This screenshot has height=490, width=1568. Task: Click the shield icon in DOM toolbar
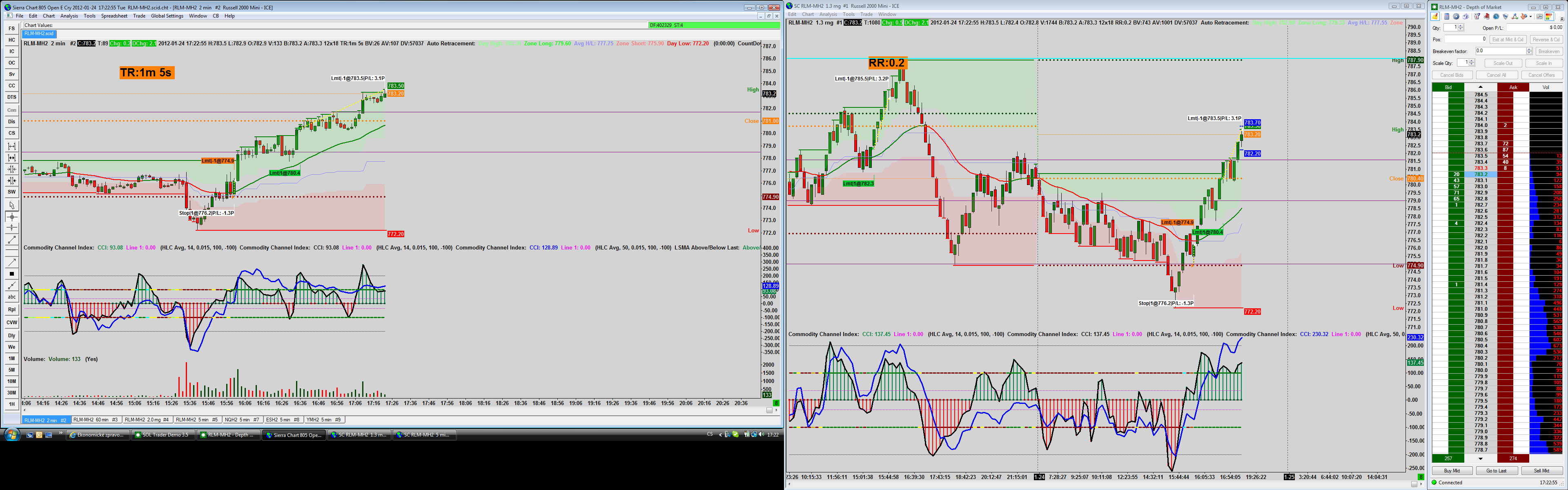1505,16
